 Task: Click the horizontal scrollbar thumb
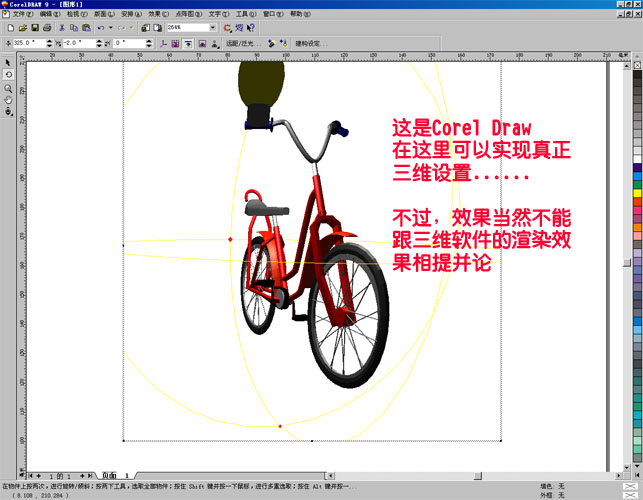[478, 476]
